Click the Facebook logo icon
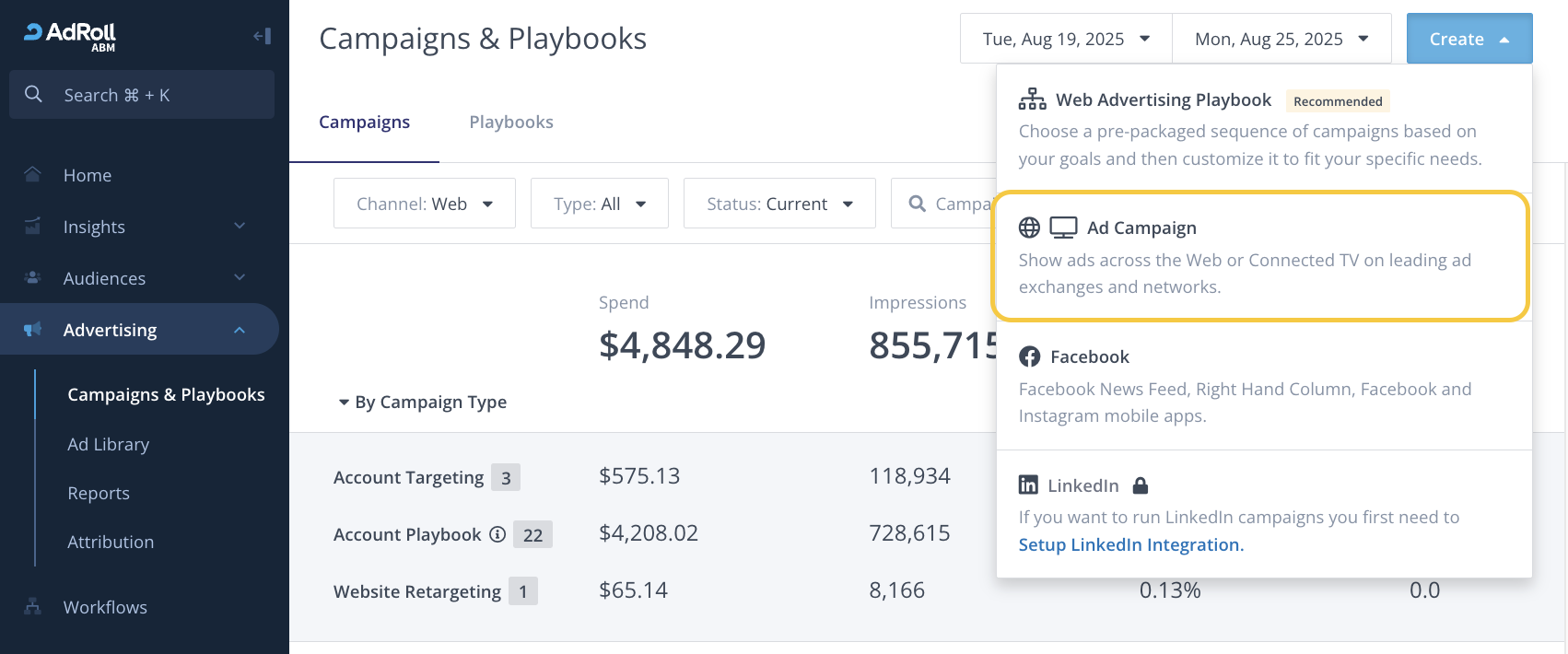Image resolution: width=1568 pixels, height=654 pixels. (1030, 356)
